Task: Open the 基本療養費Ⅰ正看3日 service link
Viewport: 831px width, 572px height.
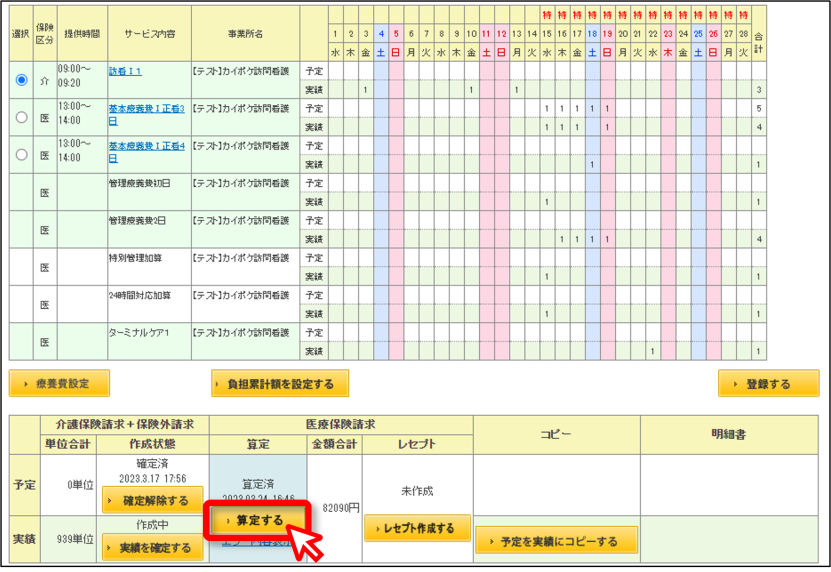Action: (147, 115)
